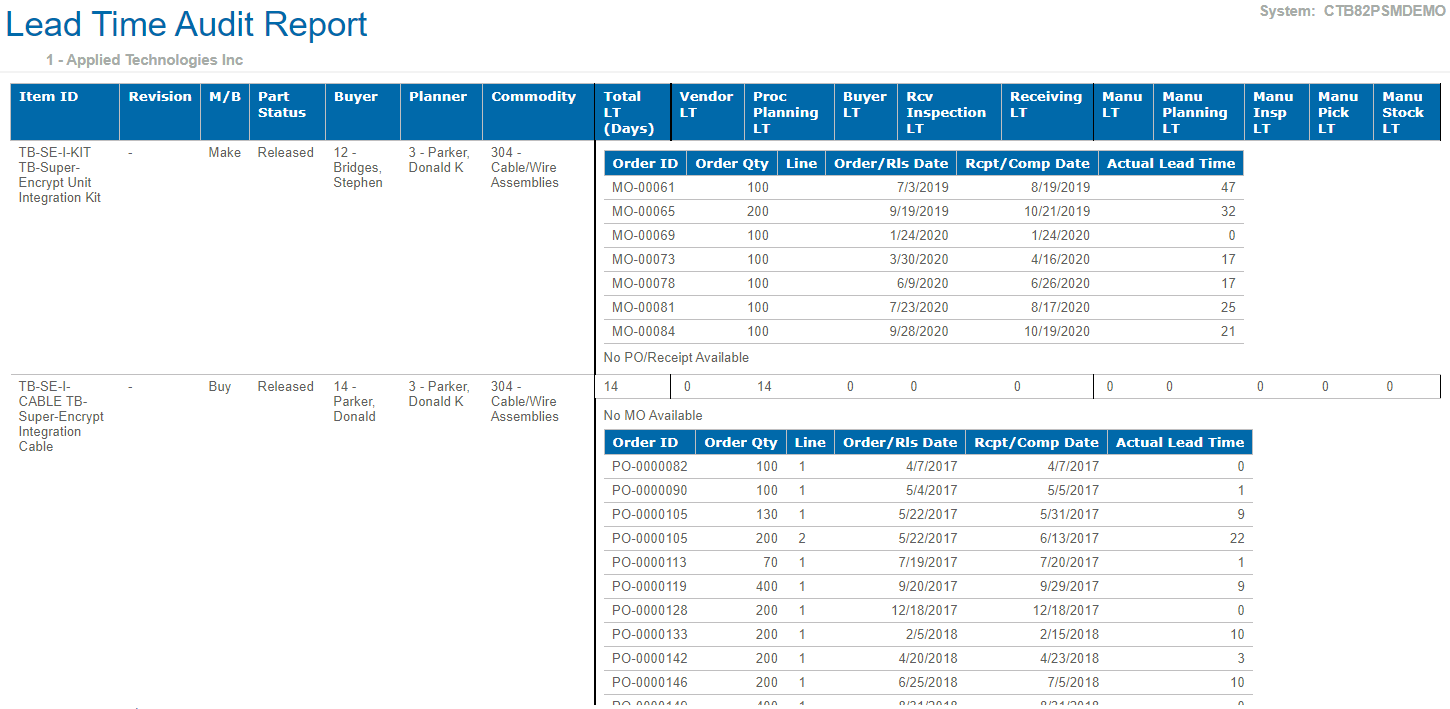Click the Total LT (Days) column header
Image resolution: width=1450 pixels, height=709 pixels.
tap(629, 112)
